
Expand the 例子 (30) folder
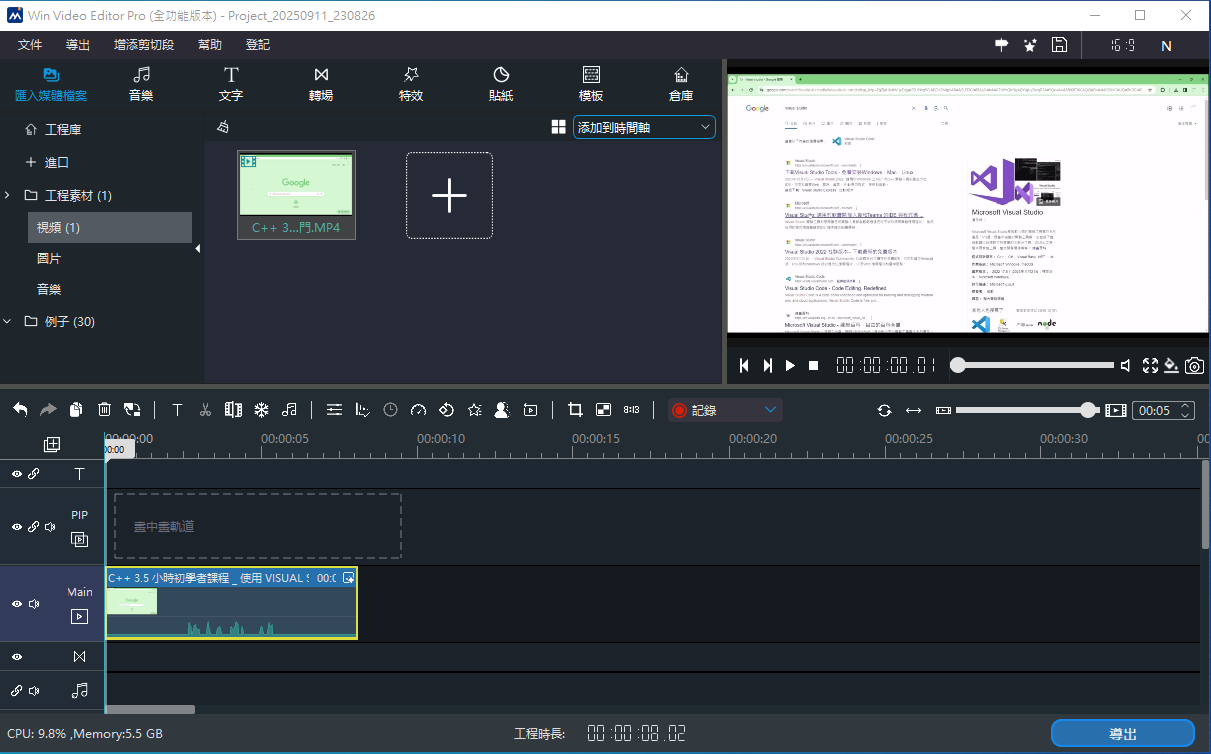point(8,321)
